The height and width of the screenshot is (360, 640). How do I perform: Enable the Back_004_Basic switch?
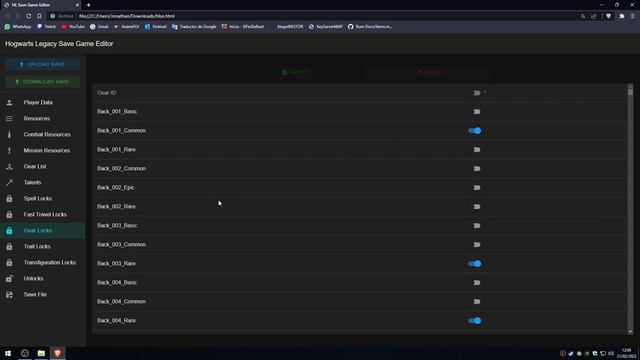pos(476,282)
